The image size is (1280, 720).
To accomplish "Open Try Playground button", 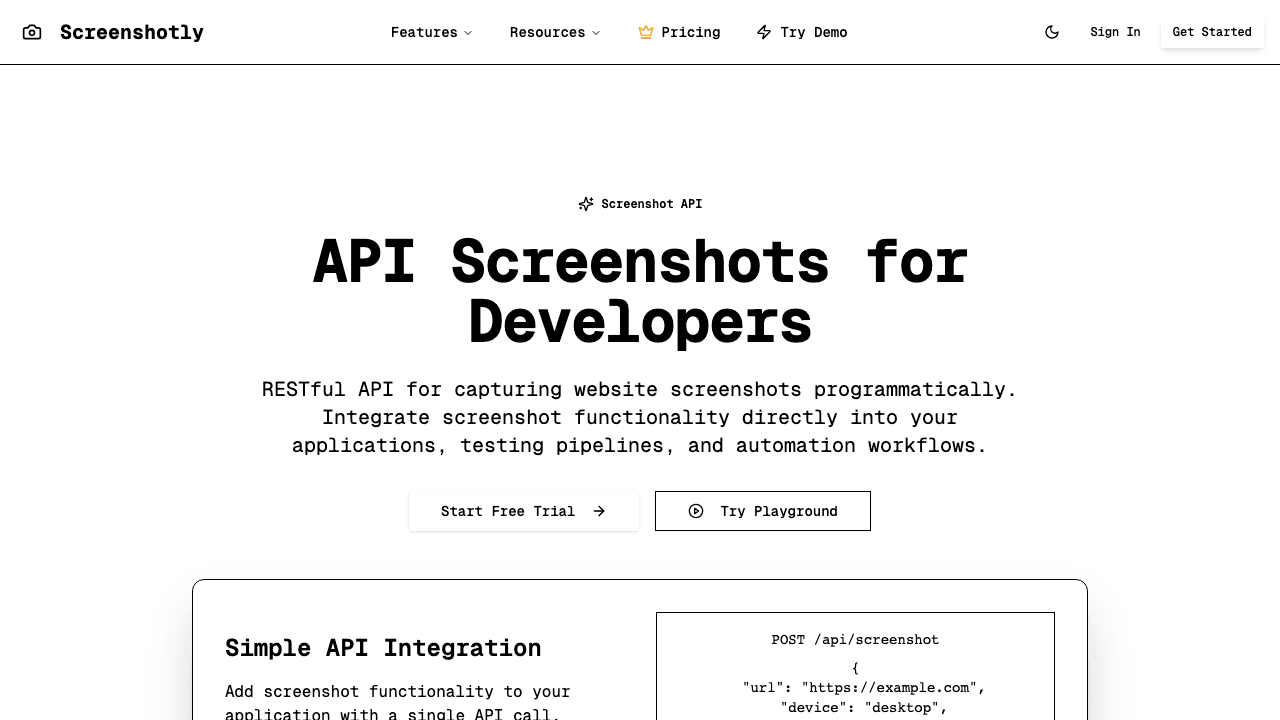I will 778,511.
